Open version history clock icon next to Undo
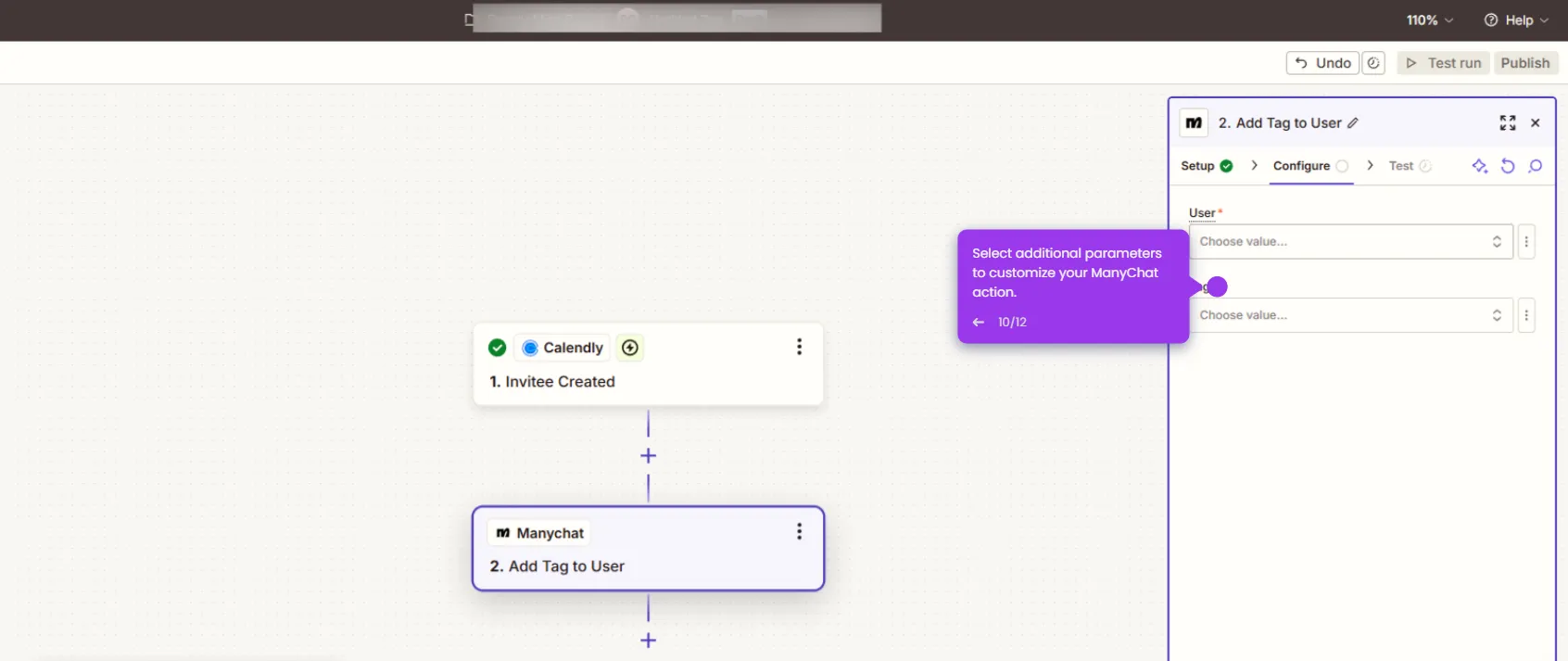Screen dimensions: 1568x661 [x=1373, y=63]
